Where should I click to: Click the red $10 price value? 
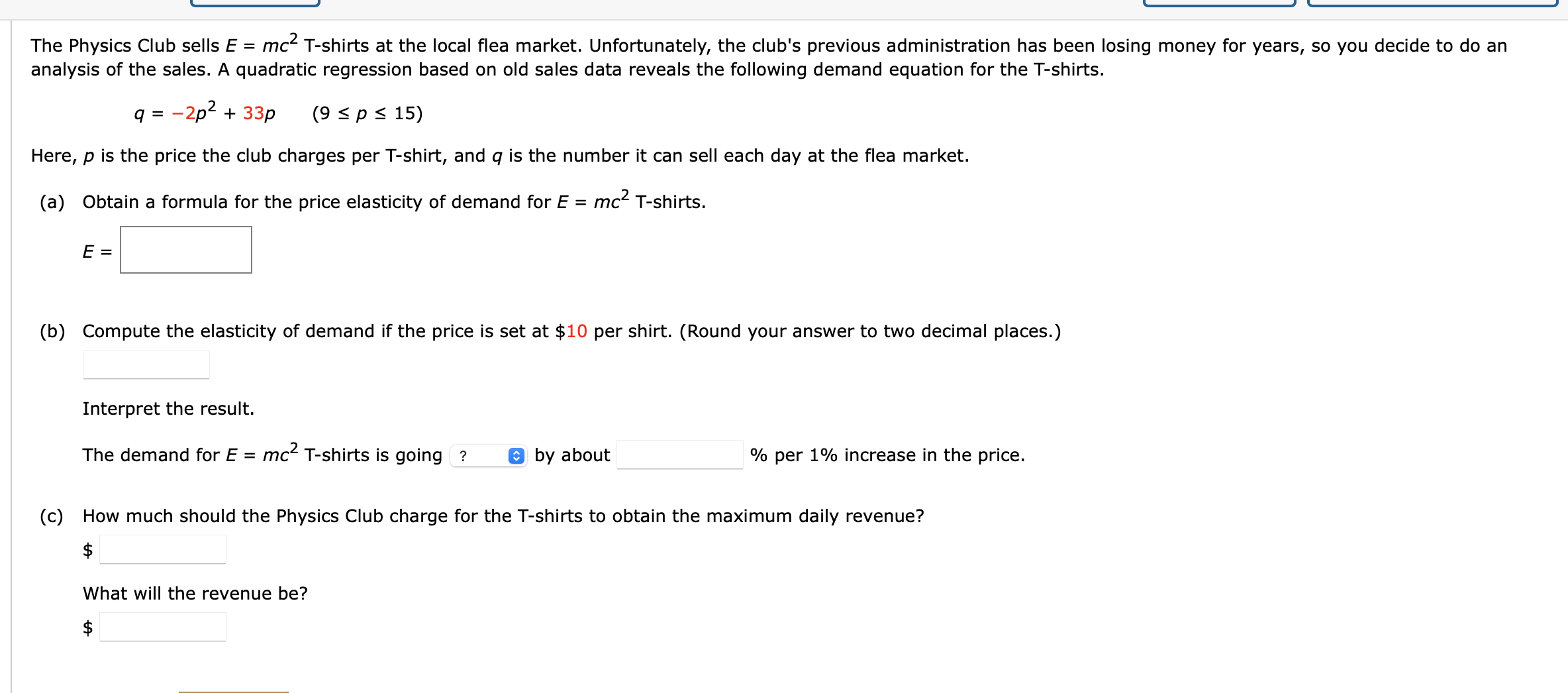tap(571, 331)
